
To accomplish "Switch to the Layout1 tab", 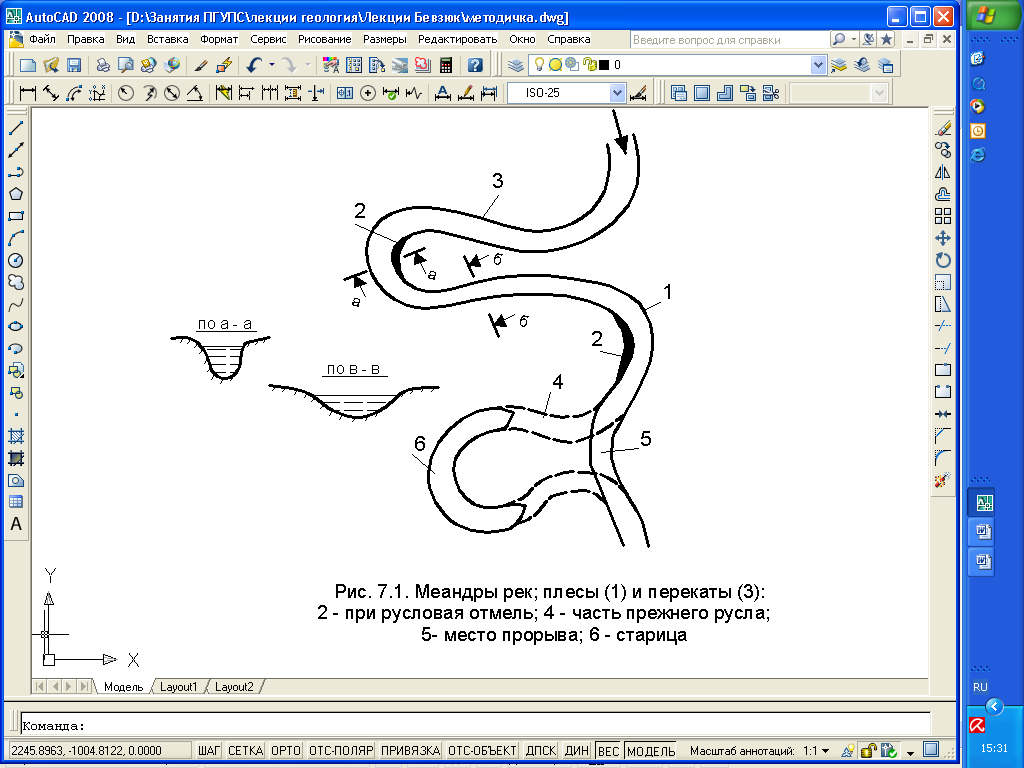I will point(178,687).
